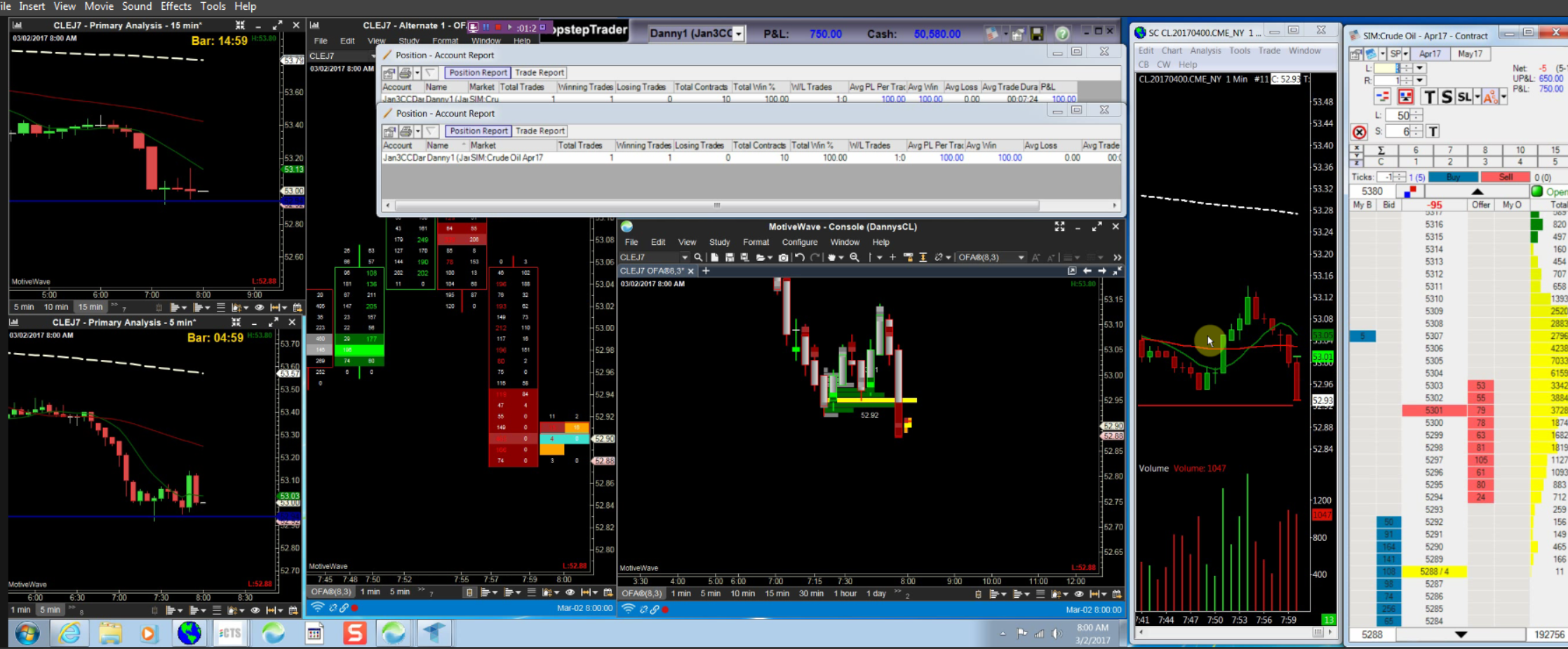Open the Configure menu in MotiveWave Console

(800, 242)
